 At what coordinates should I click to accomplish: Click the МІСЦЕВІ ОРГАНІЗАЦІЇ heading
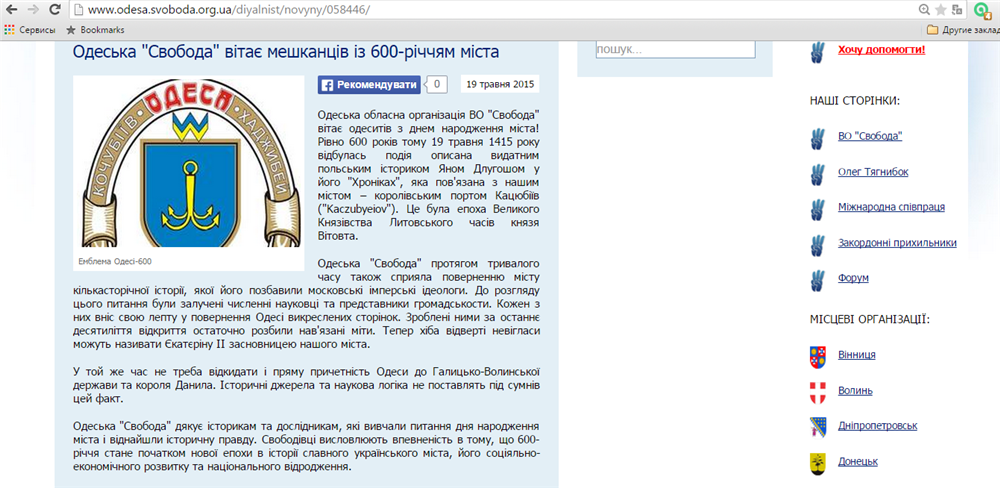(x=870, y=319)
